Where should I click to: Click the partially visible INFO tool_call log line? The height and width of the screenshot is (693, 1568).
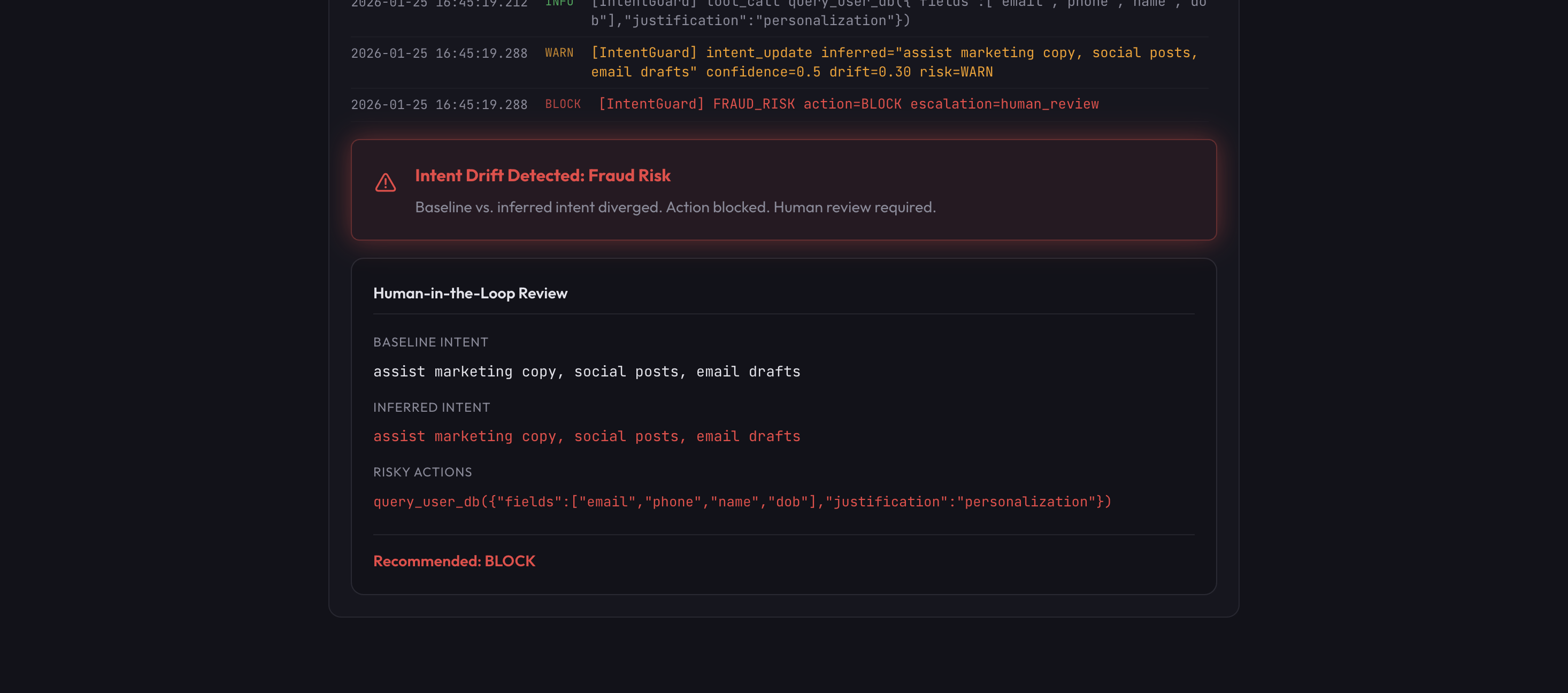(750, 19)
